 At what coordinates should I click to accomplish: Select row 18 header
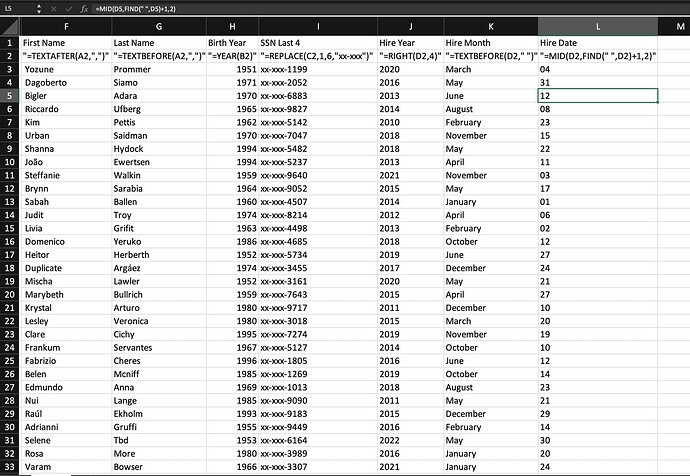(9, 268)
